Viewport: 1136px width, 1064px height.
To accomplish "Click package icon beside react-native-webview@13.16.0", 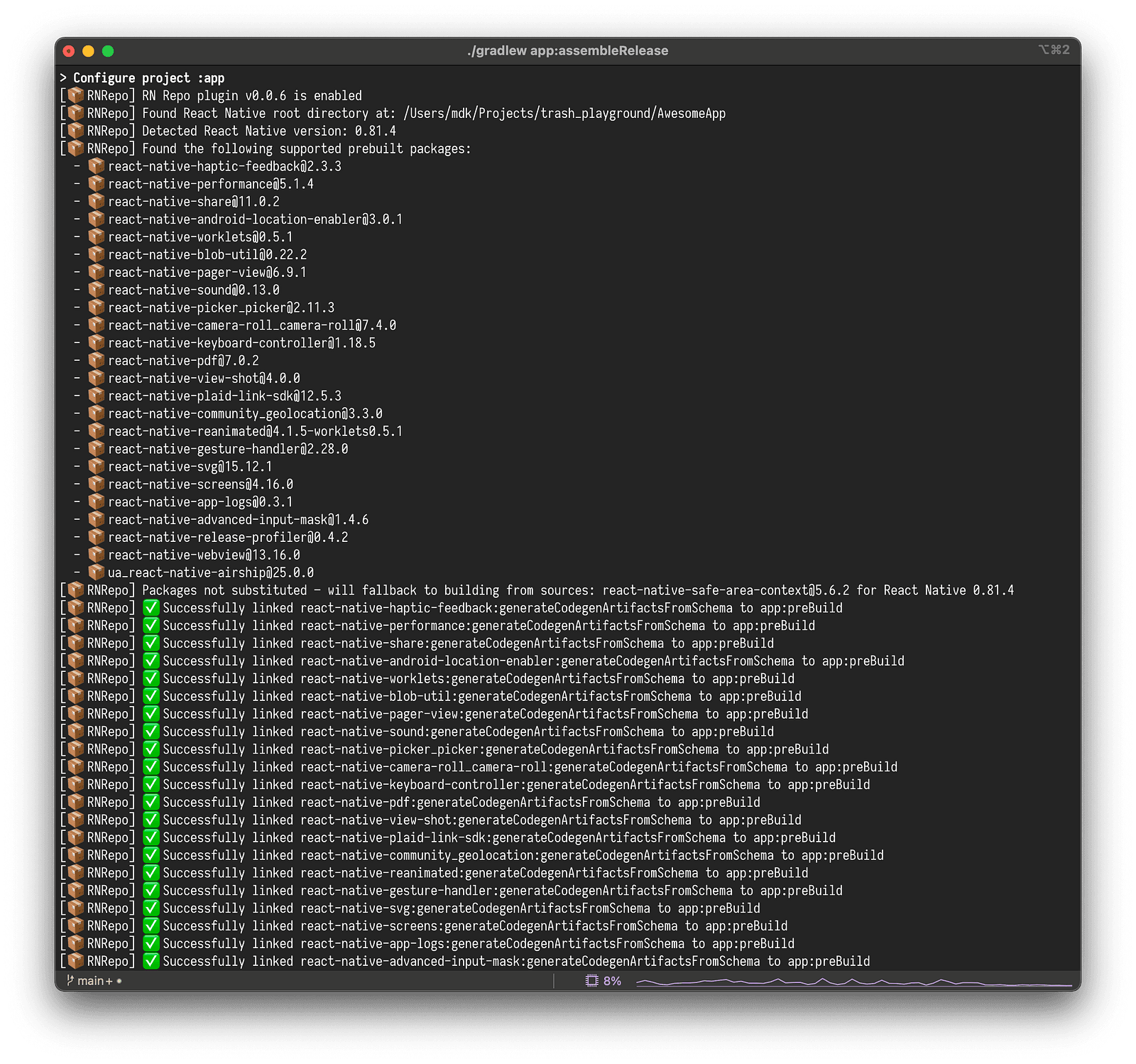I will [97, 555].
